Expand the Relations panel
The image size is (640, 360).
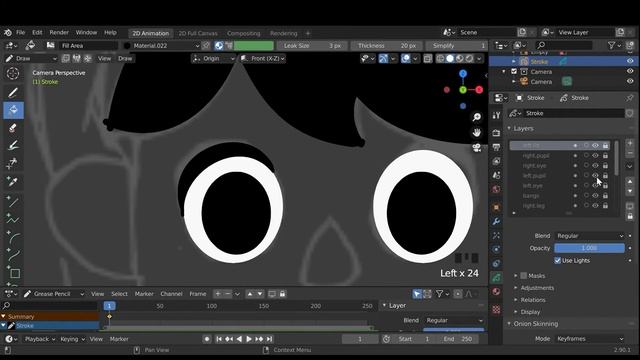533,300
